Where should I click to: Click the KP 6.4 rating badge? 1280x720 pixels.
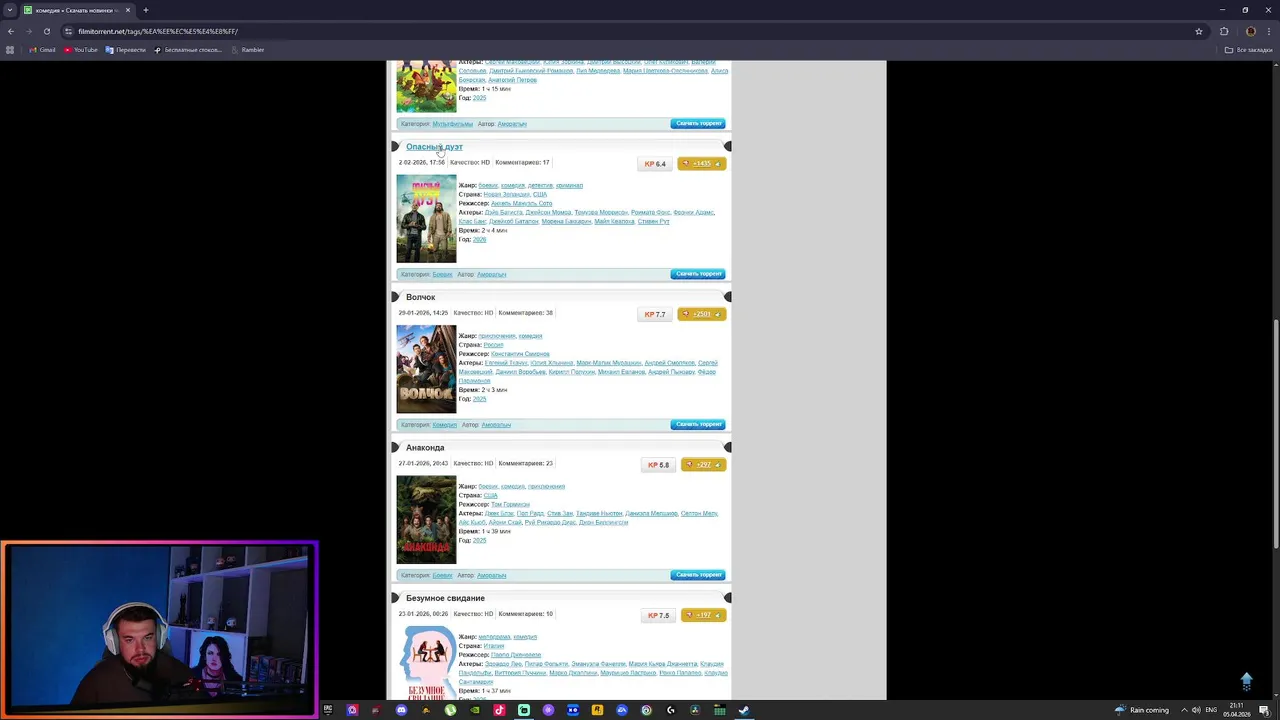point(655,164)
